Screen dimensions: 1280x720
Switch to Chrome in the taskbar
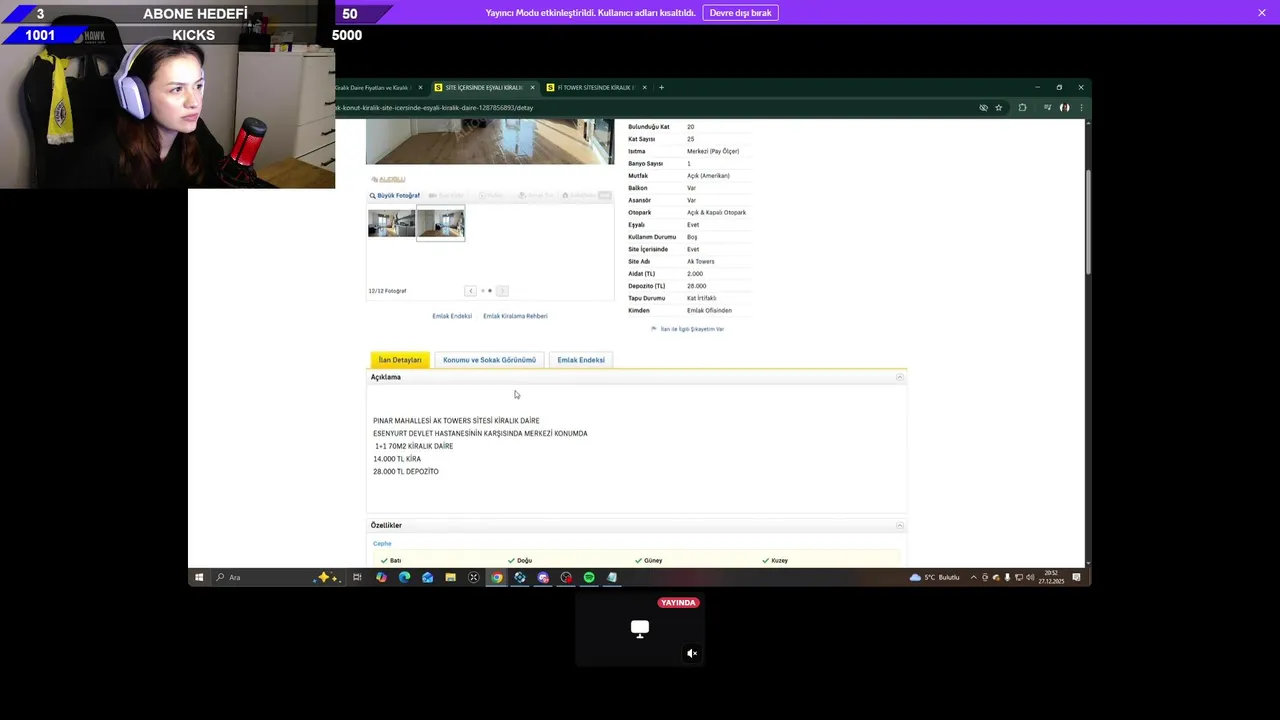tap(497, 577)
